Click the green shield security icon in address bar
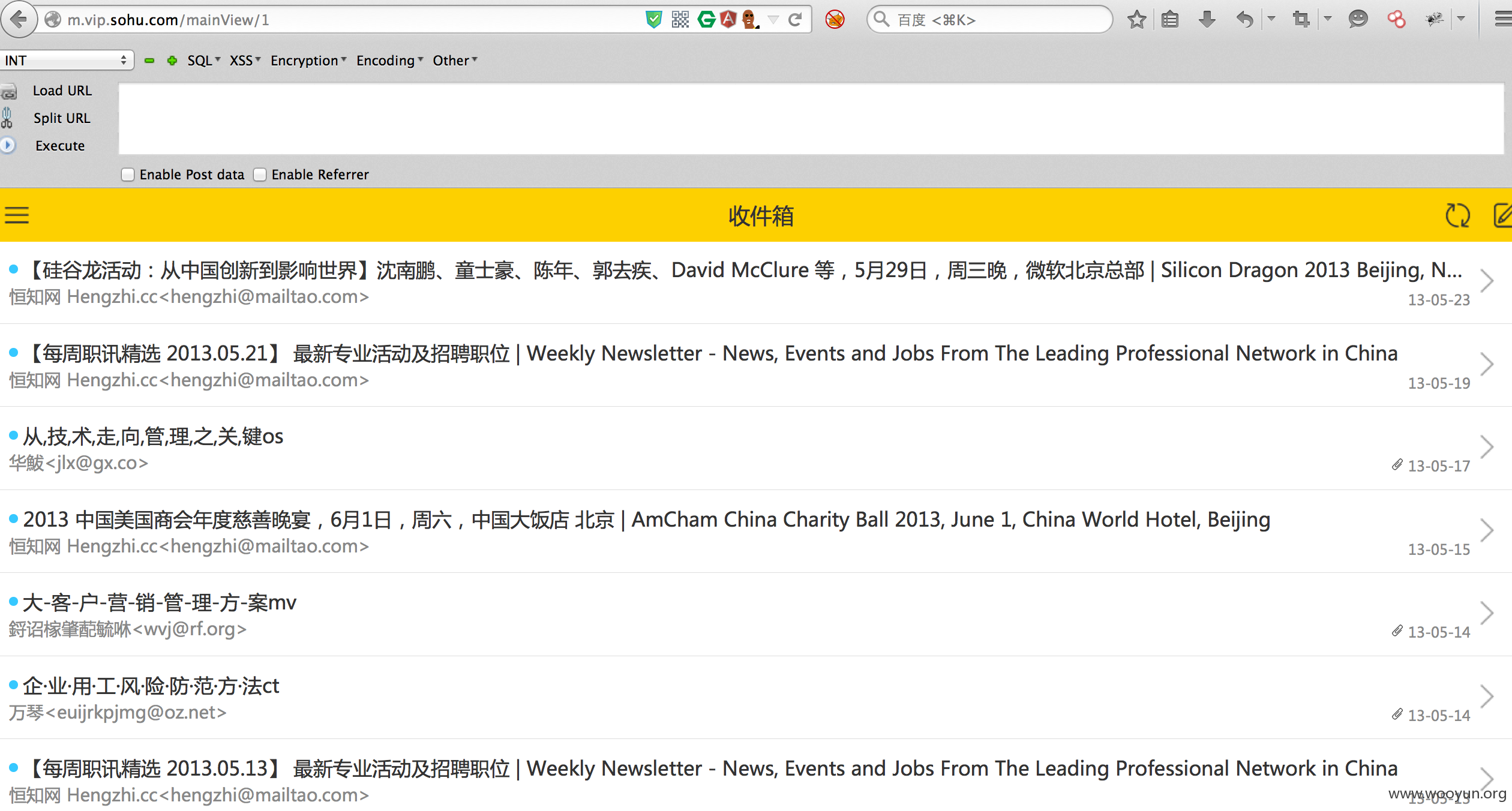The width and height of the screenshot is (1512, 811). (x=653, y=20)
